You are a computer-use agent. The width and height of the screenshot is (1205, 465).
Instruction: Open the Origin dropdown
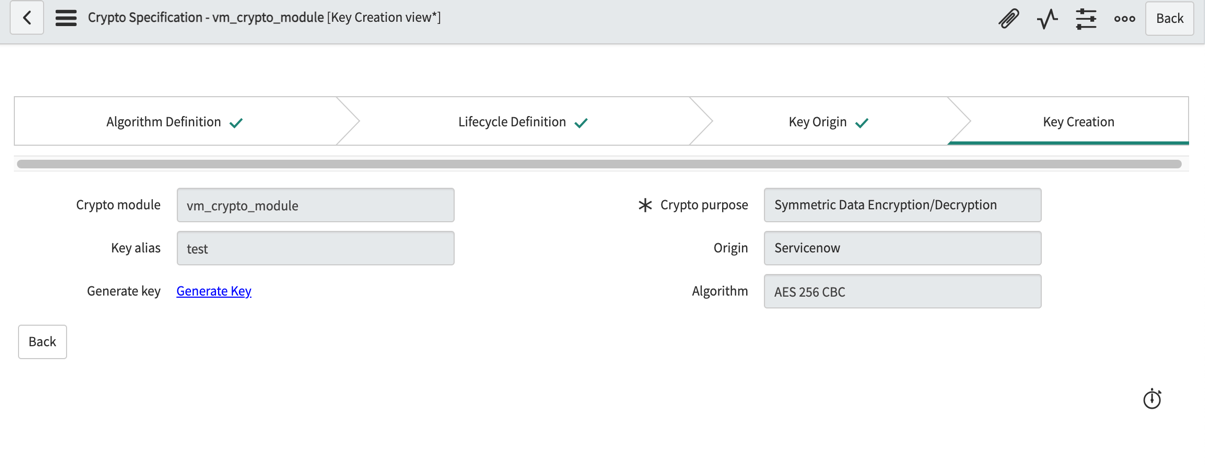(x=902, y=248)
